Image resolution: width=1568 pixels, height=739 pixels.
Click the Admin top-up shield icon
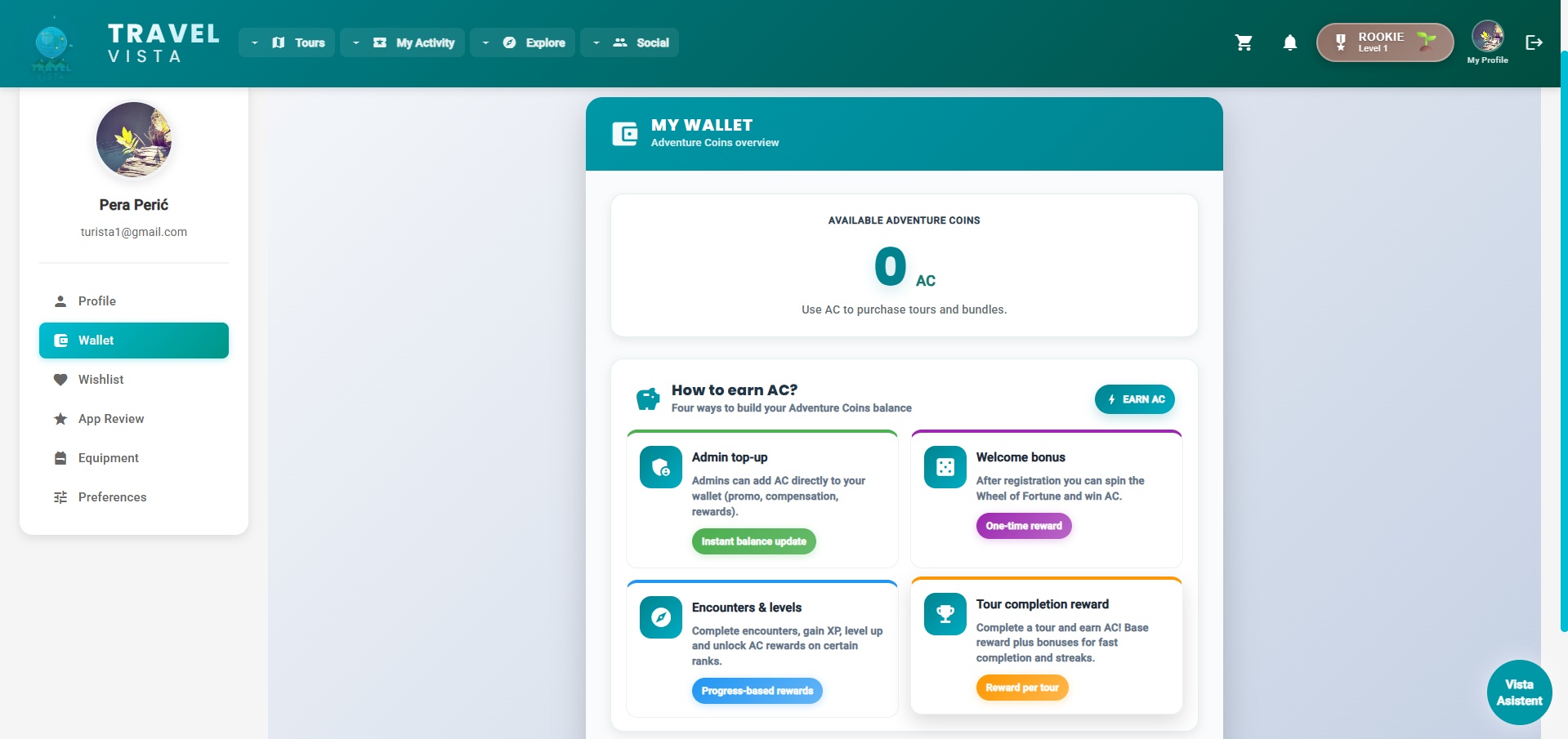tap(660, 467)
